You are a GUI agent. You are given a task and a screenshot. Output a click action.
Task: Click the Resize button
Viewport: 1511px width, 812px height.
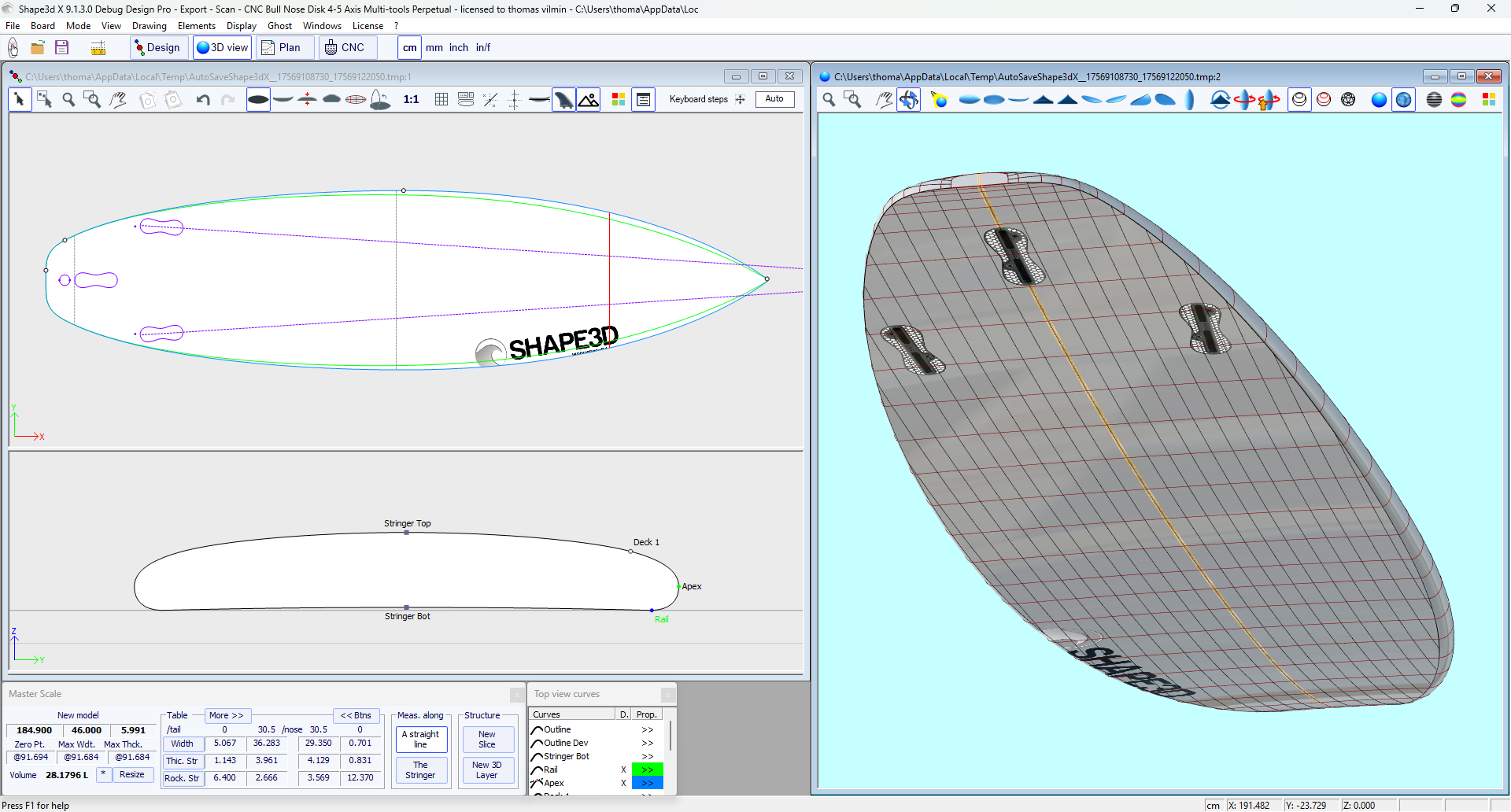[x=132, y=775]
